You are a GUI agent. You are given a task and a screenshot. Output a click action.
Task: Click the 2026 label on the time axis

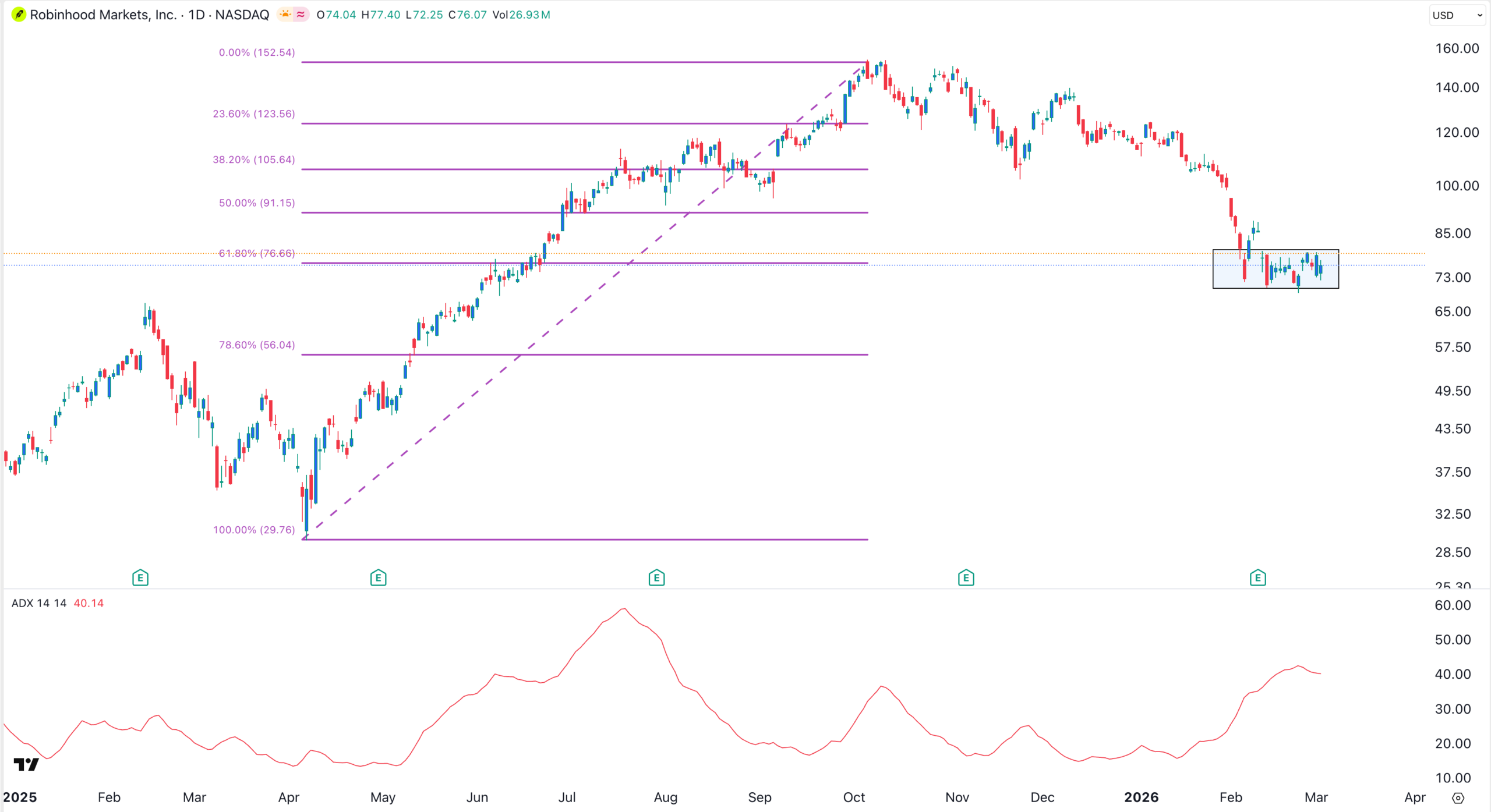click(x=1141, y=797)
